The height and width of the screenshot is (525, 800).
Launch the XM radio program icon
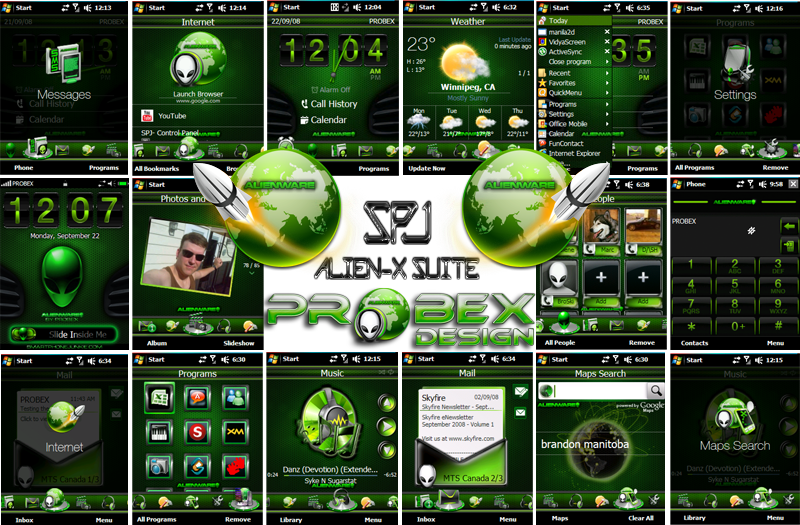[235, 432]
